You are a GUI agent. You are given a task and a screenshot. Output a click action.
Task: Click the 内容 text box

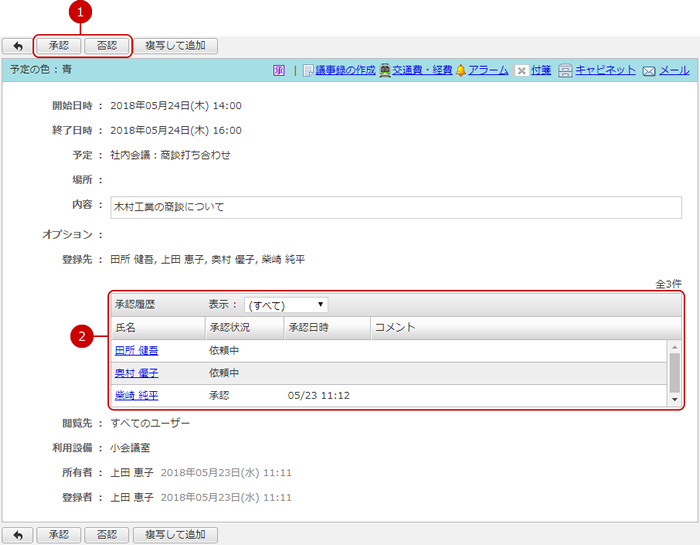point(396,208)
